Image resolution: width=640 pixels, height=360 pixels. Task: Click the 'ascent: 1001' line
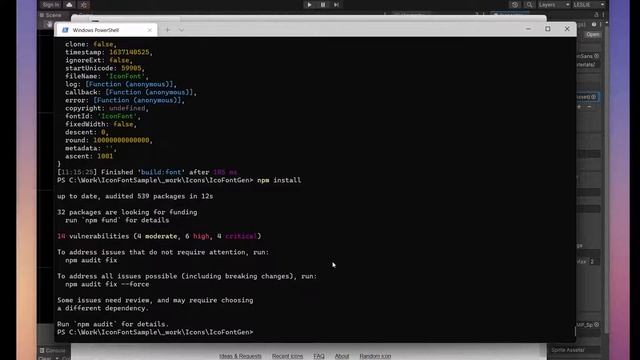pos(89,156)
